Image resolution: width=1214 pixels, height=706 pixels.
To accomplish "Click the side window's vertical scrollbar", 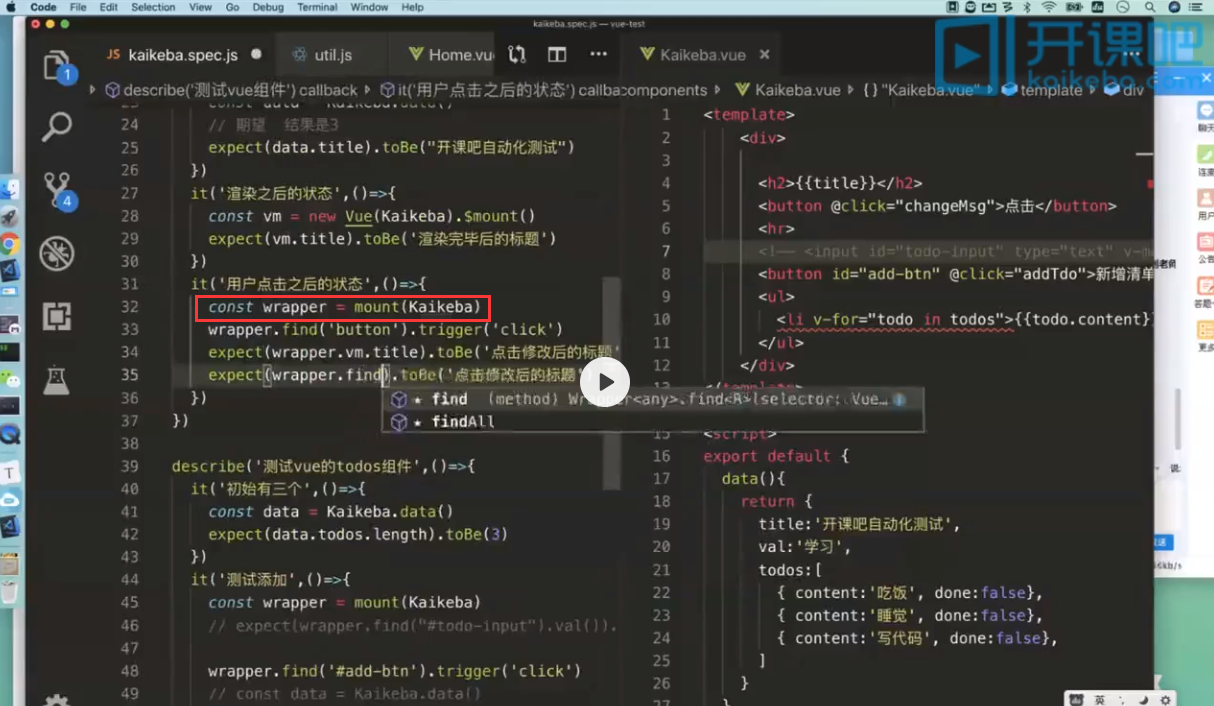I will coord(1179,420).
